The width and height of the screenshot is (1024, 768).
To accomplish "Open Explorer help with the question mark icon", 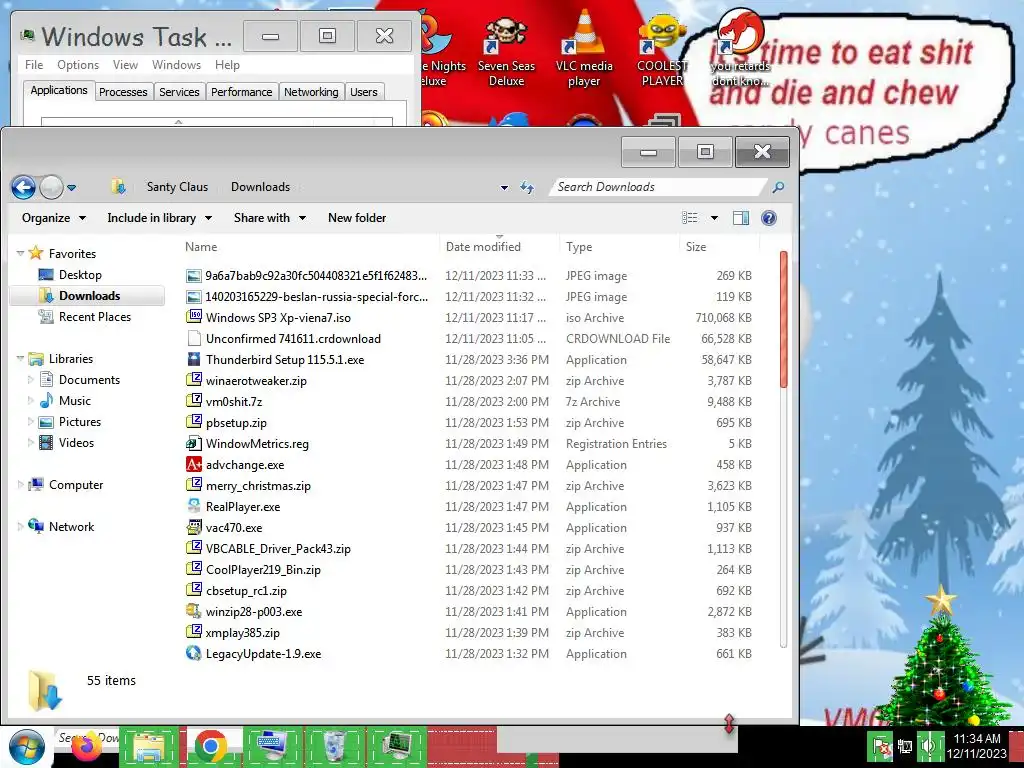I will 769,218.
